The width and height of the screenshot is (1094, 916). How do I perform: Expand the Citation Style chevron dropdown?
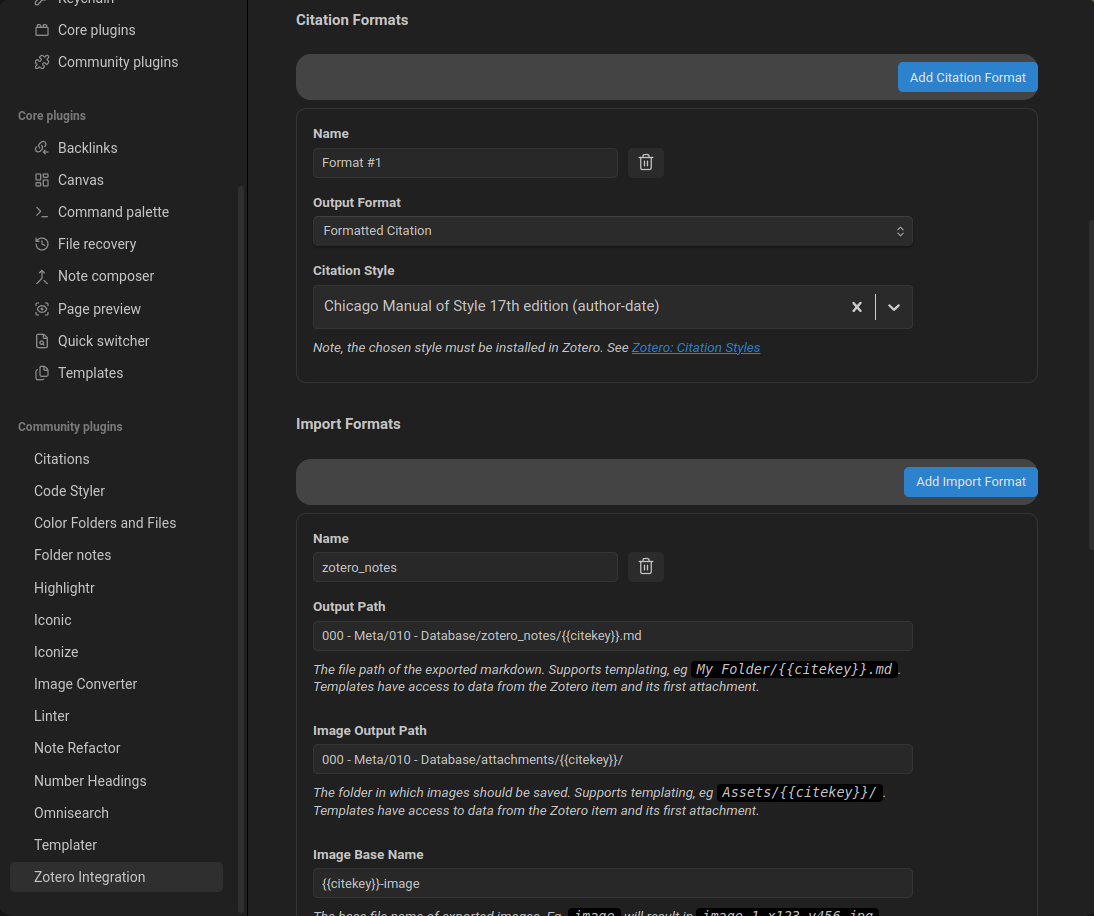pos(894,307)
